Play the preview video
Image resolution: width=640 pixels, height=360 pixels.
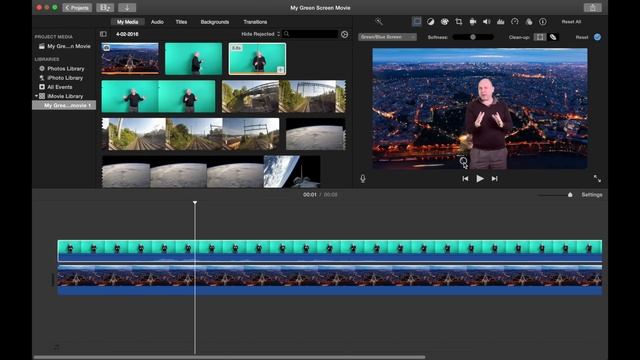(x=480, y=178)
